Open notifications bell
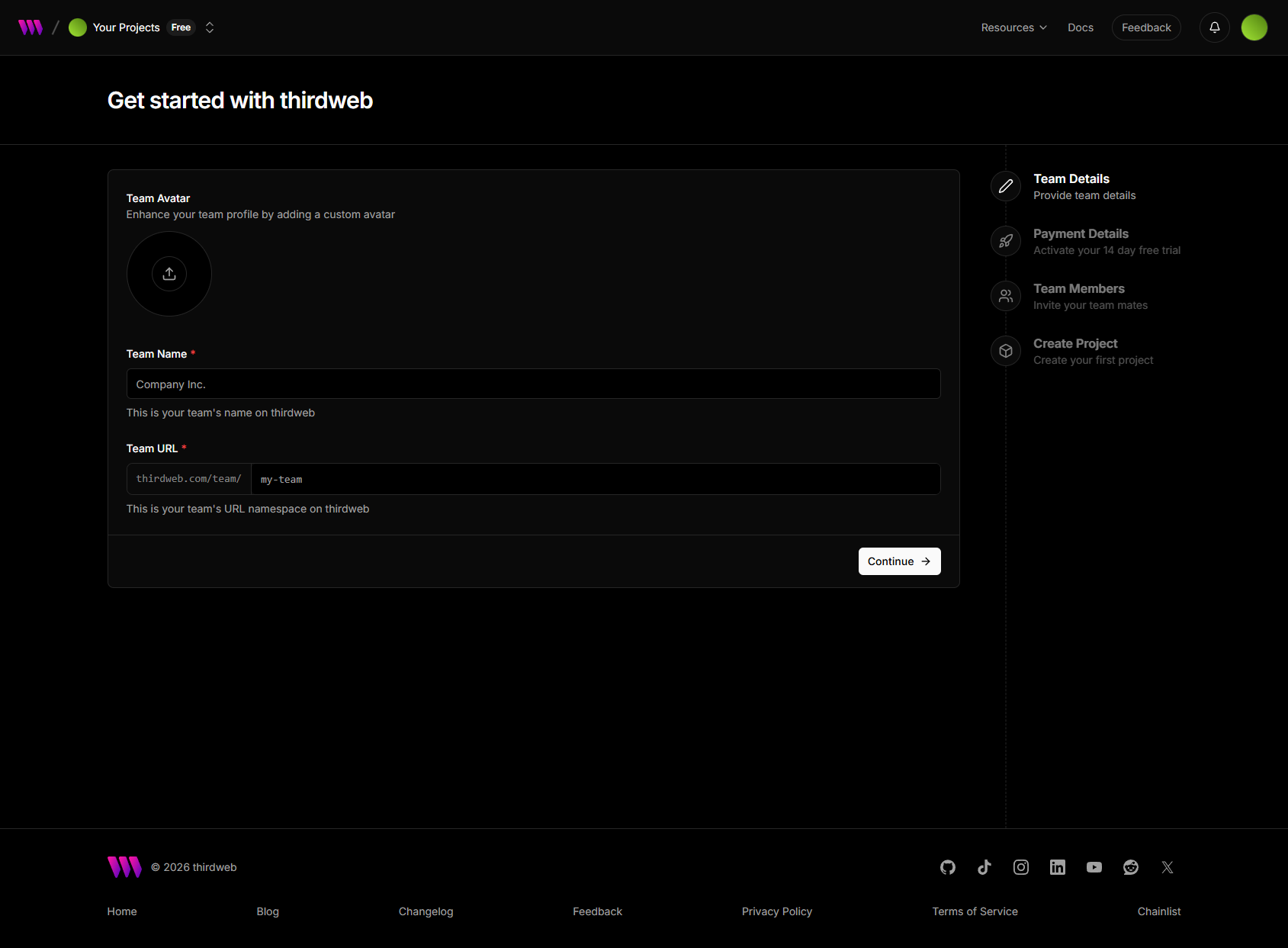The width and height of the screenshot is (1288, 948). [x=1215, y=27]
